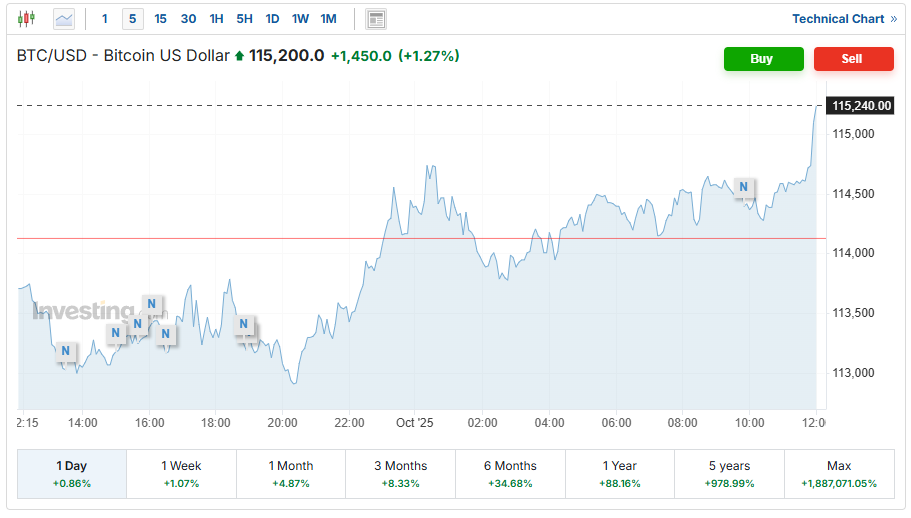Show the 6 Months performance tab

(x=510, y=474)
